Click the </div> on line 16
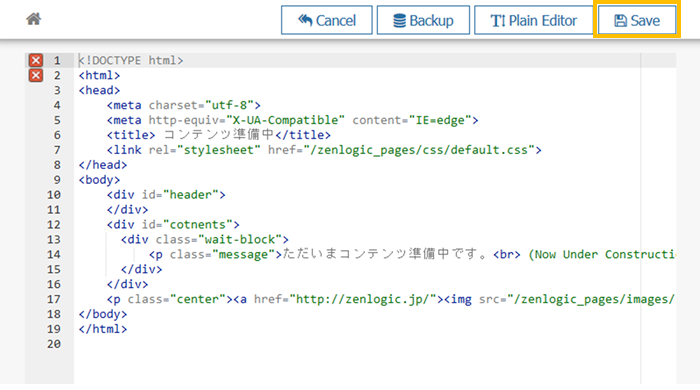Image resolution: width=700 pixels, height=390 pixels. tap(127, 284)
